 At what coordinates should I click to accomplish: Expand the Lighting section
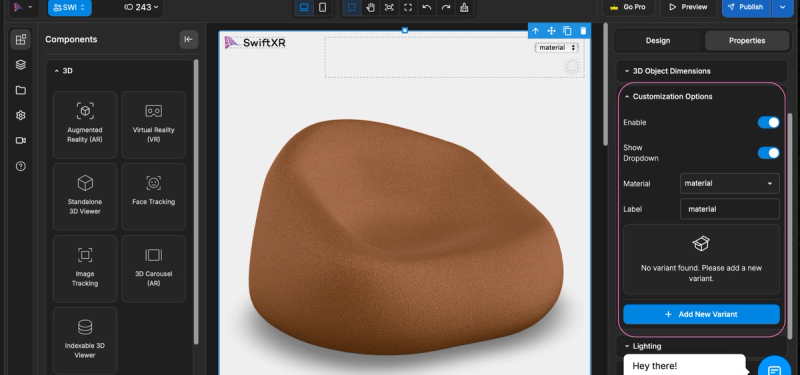pos(702,346)
